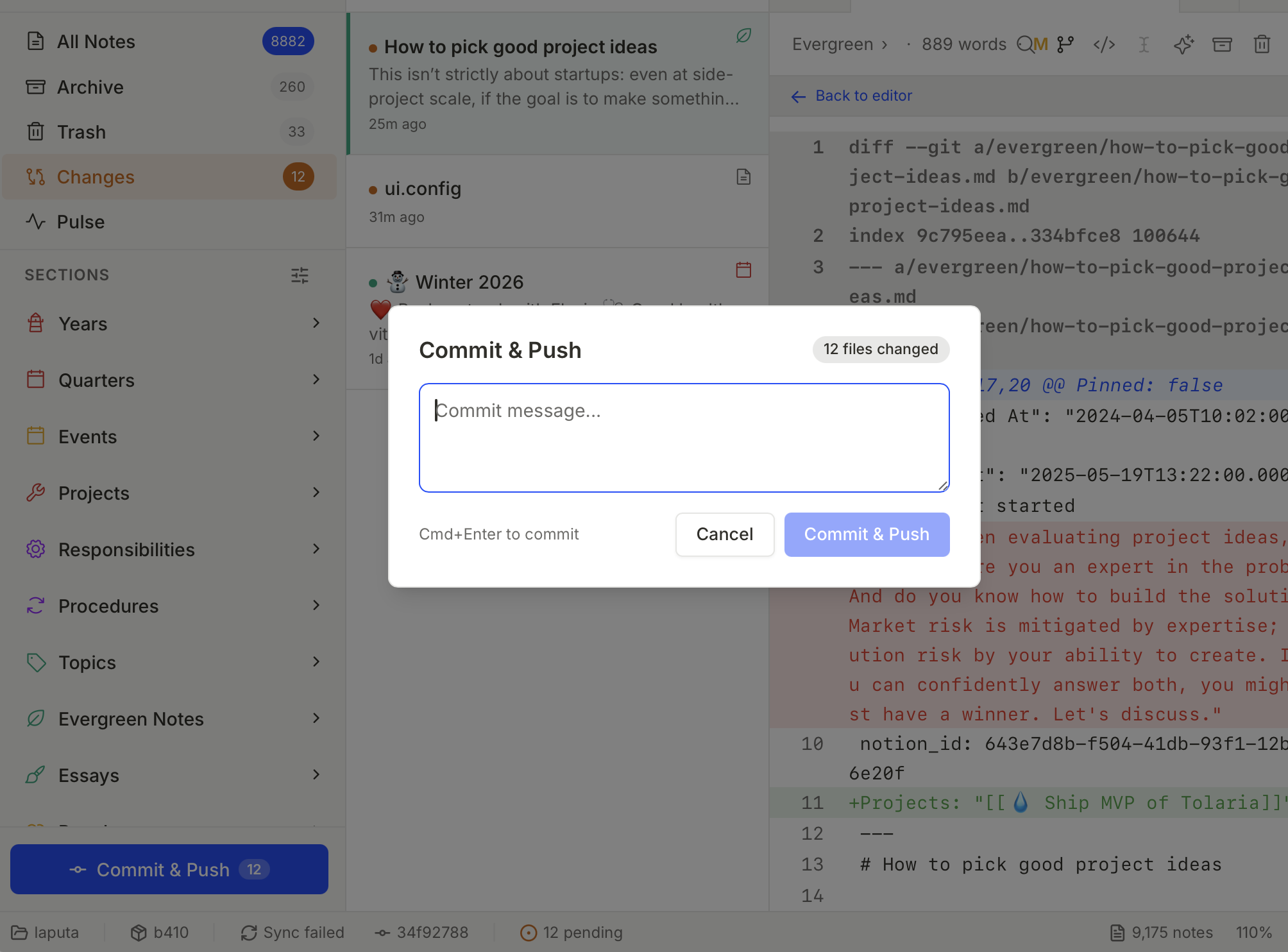Focus the commit message text field
1288x952 pixels.
(684, 438)
